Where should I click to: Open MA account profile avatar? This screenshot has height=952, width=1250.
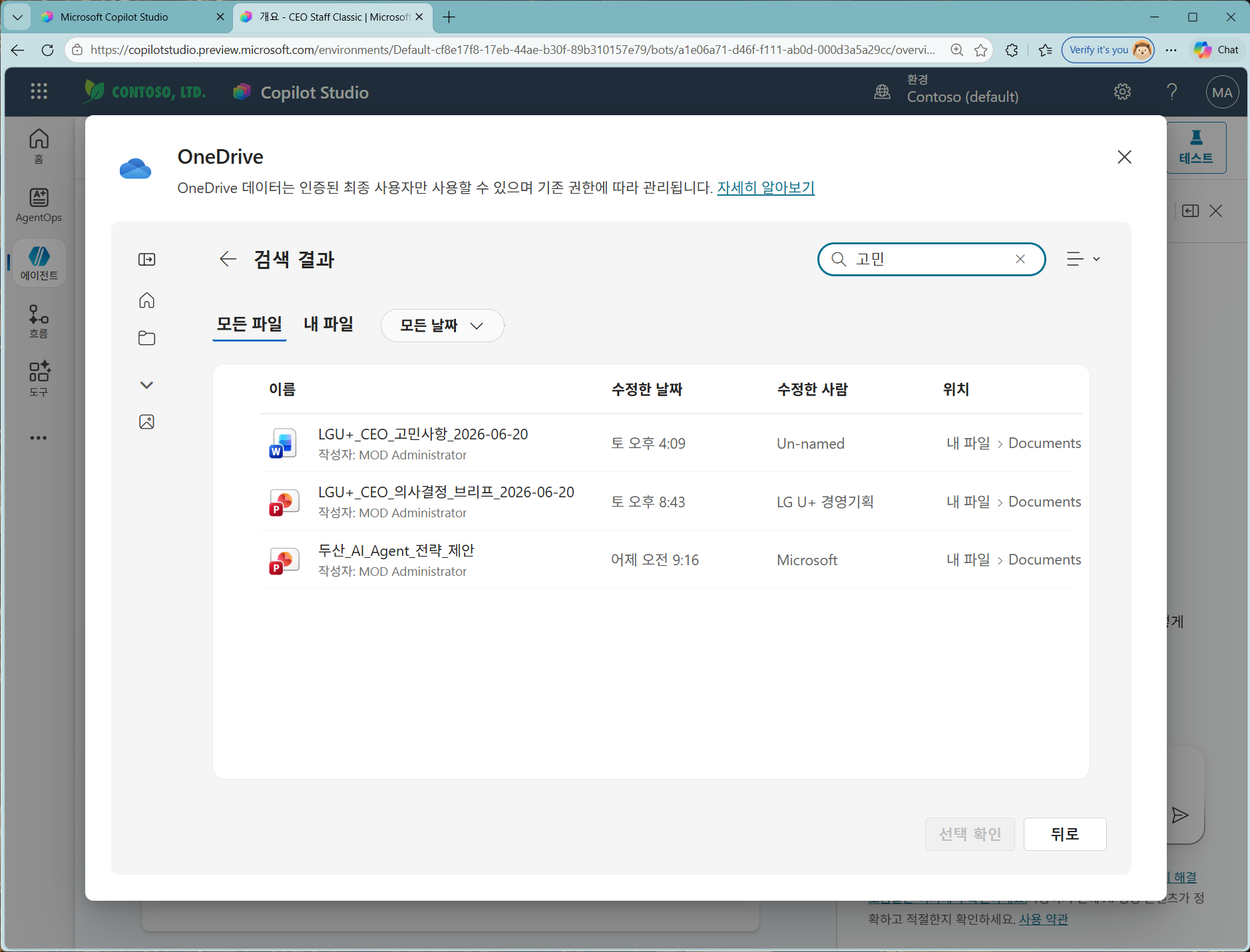[1222, 93]
